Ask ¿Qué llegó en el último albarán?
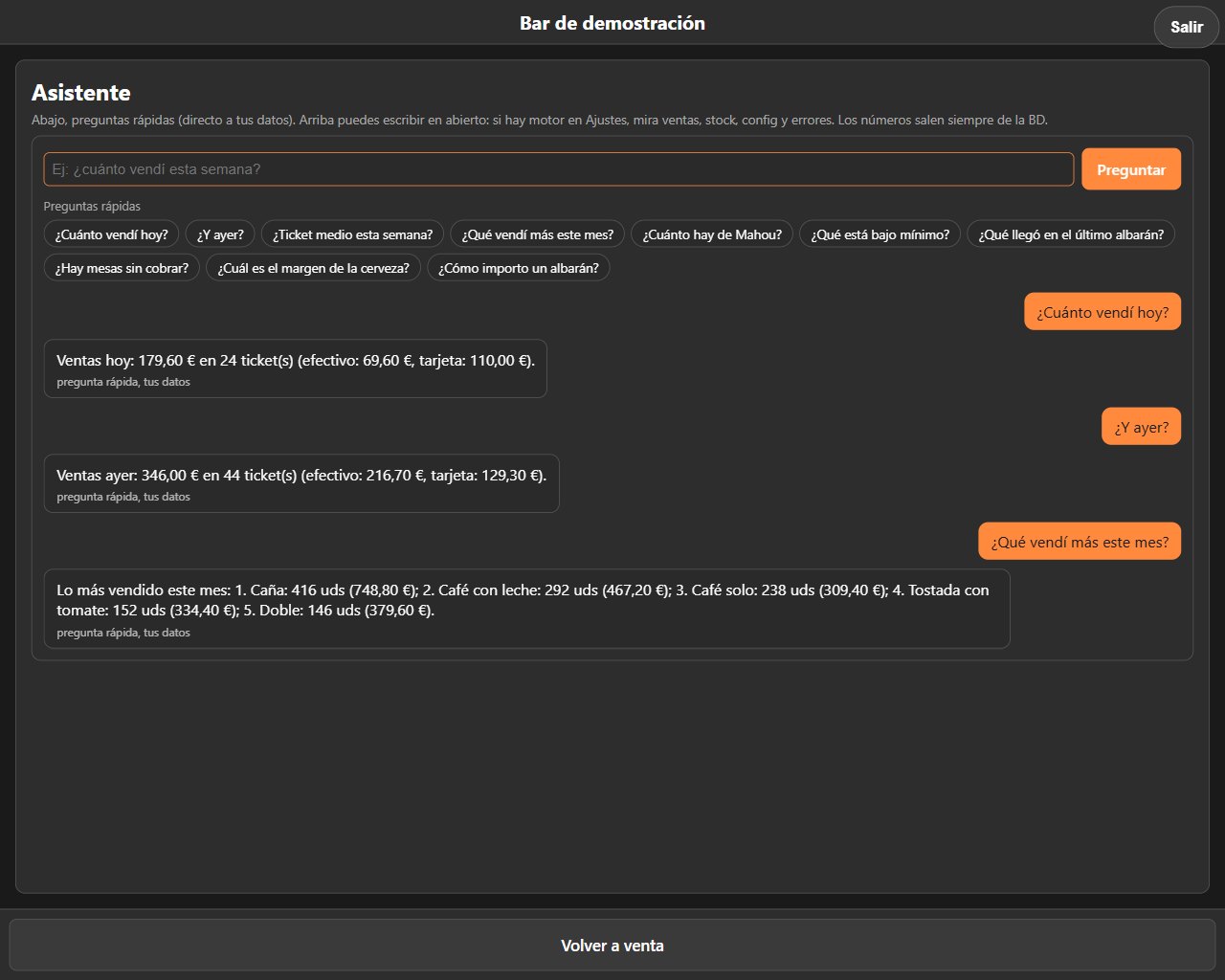Screen dimensions: 1225x980 [1071, 234]
